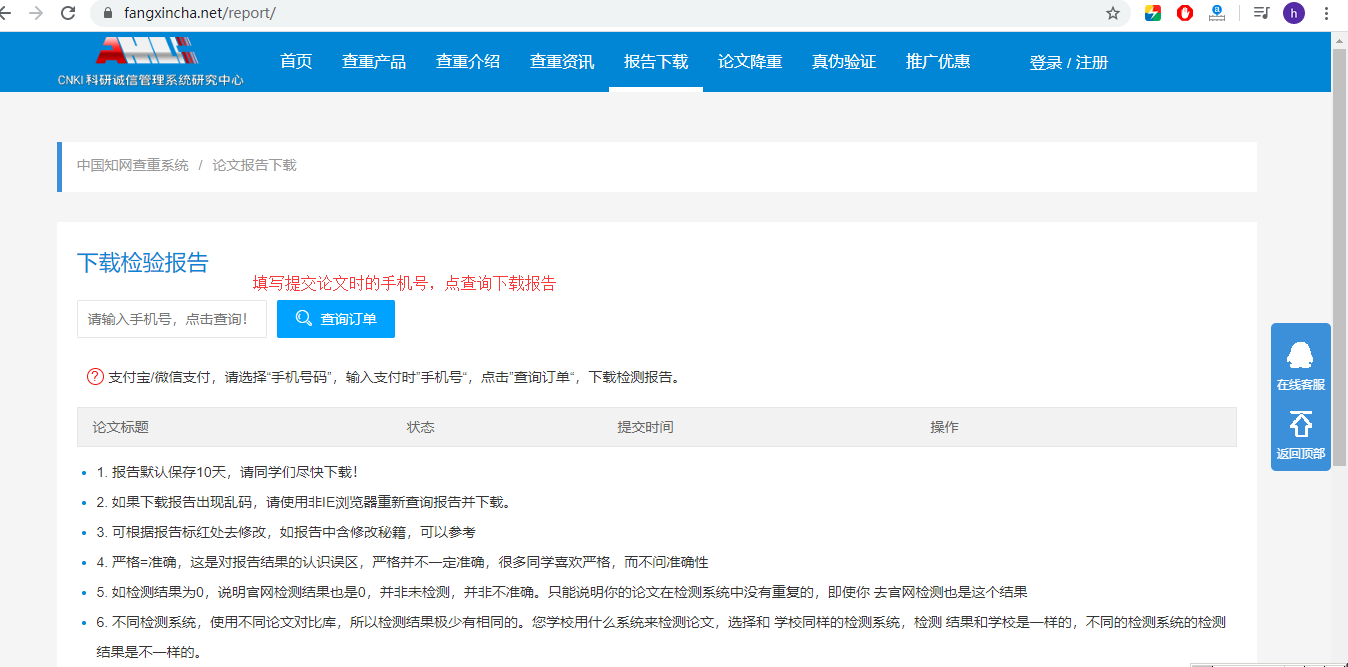
Task: Switch to the 论文降重 menu item
Action: click(749, 60)
